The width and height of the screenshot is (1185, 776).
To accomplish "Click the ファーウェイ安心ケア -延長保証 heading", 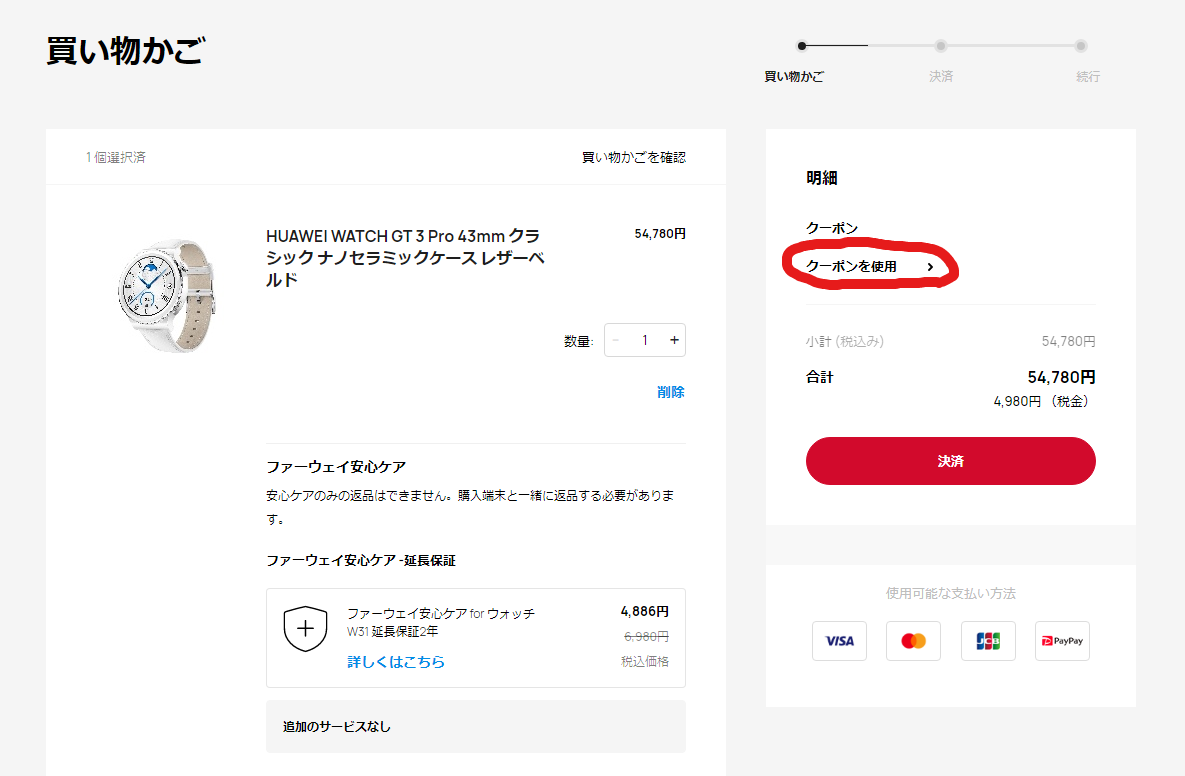I will pyautogui.click(x=360, y=561).
